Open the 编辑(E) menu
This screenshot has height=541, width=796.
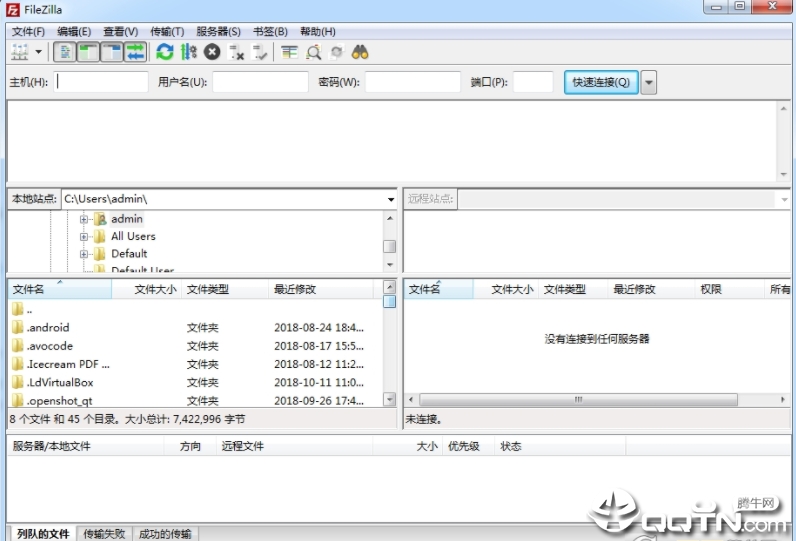point(74,31)
